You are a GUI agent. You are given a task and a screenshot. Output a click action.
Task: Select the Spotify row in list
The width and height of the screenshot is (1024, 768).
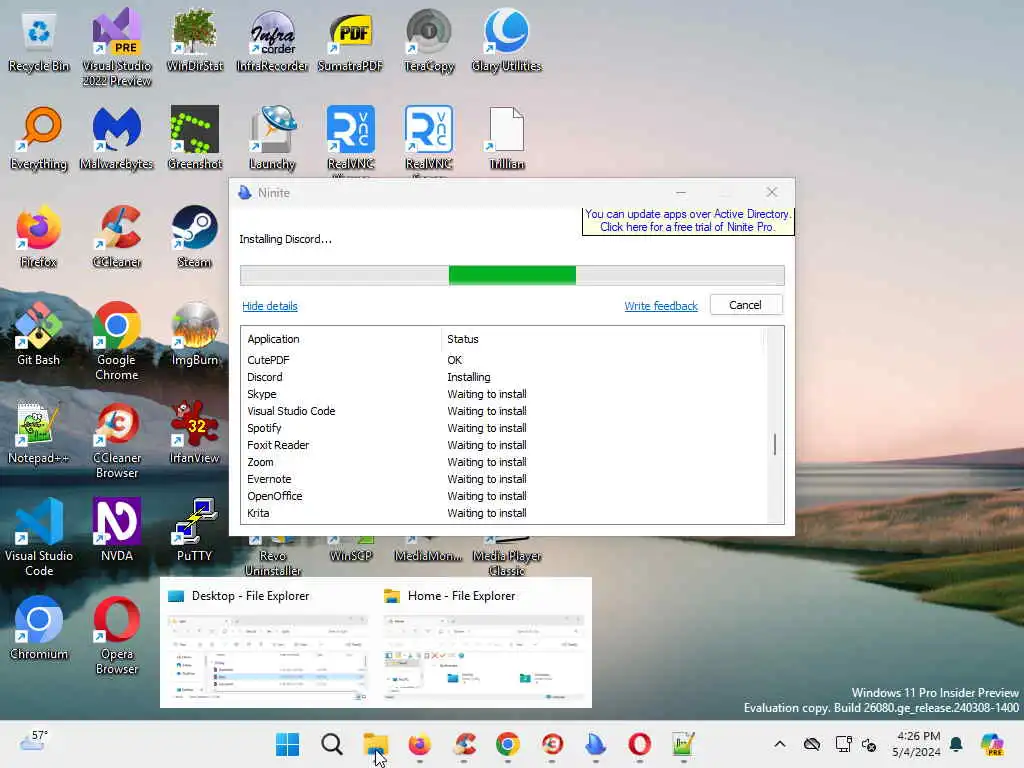pyautogui.click(x=502, y=428)
